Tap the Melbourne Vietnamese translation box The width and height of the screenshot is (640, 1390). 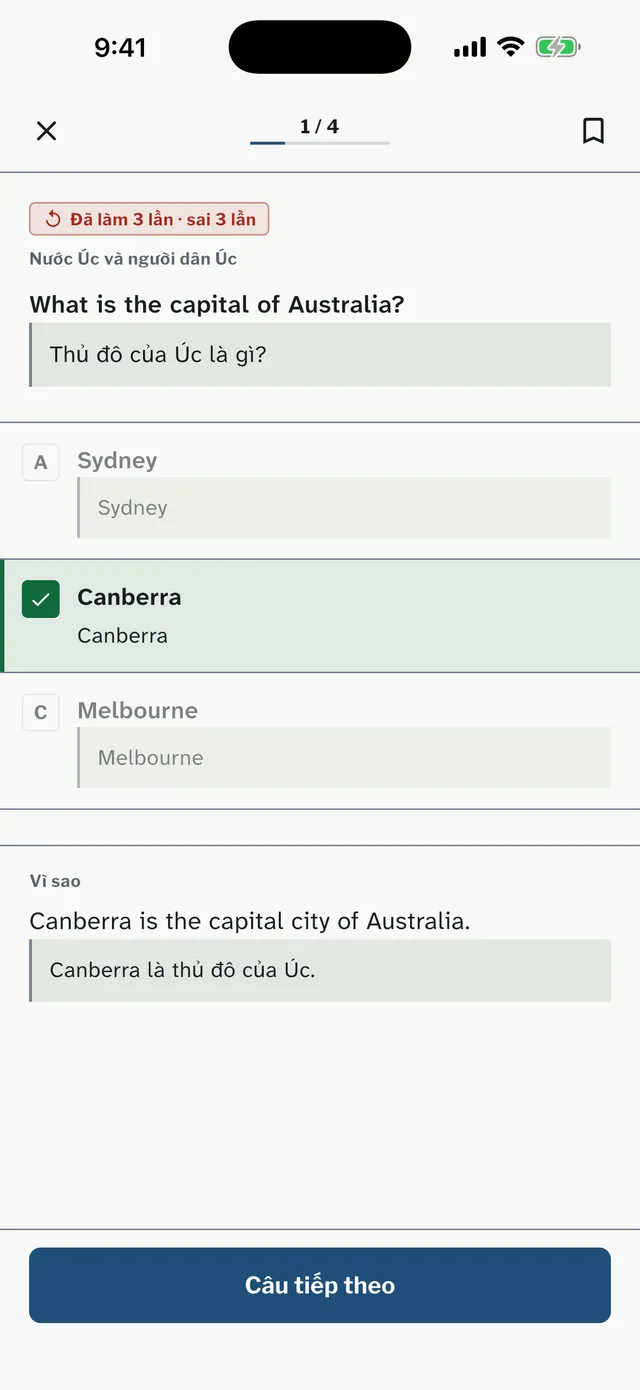(x=344, y=757)
